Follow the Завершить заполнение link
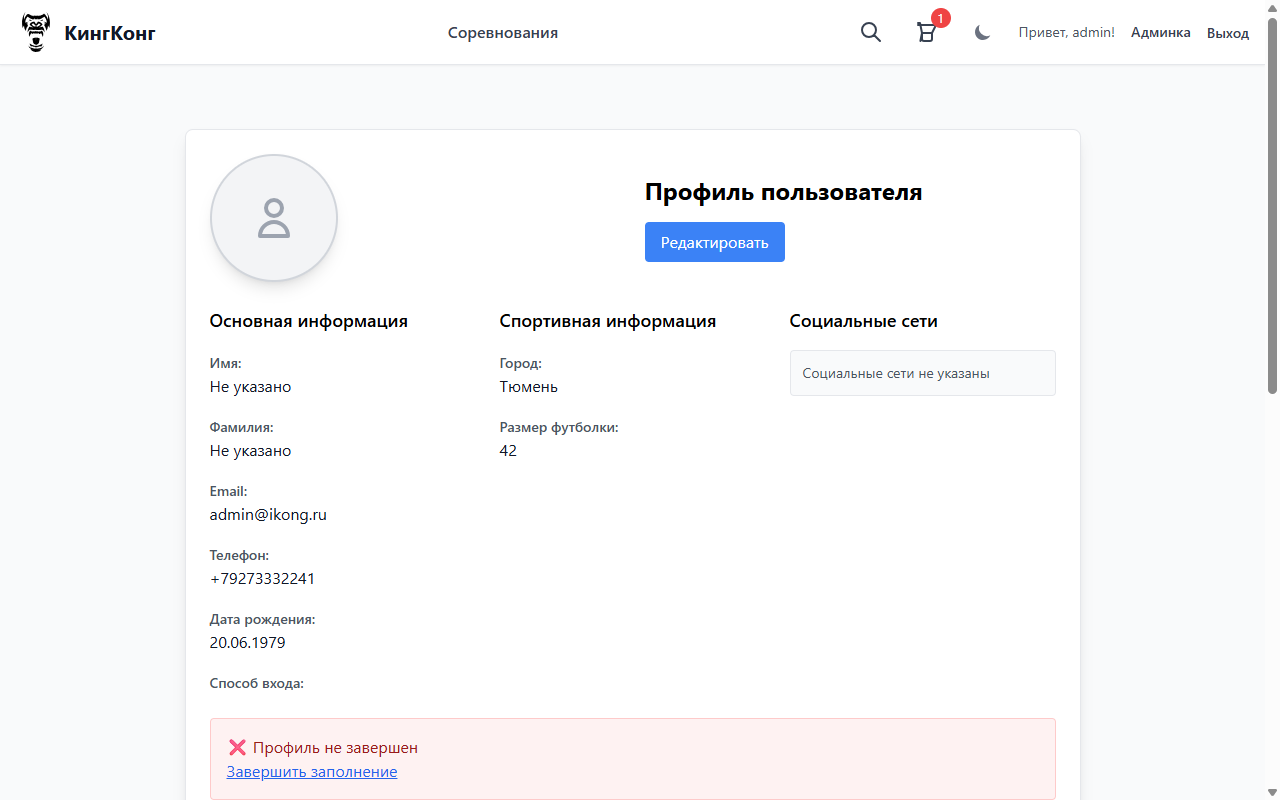 click(x=311, y=771)
